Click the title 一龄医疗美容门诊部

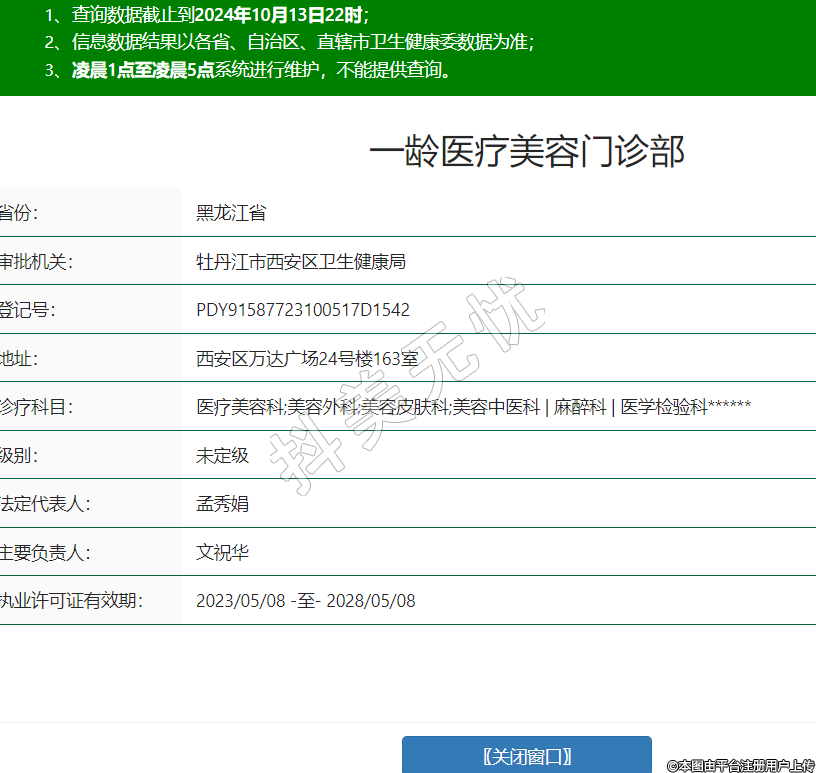coord(526,152)
